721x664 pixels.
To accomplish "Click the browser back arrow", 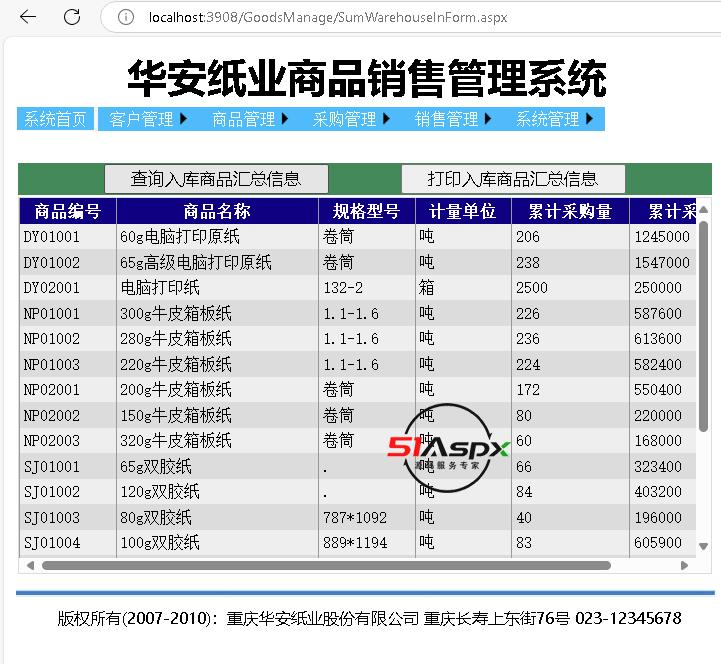I will 28,17.
